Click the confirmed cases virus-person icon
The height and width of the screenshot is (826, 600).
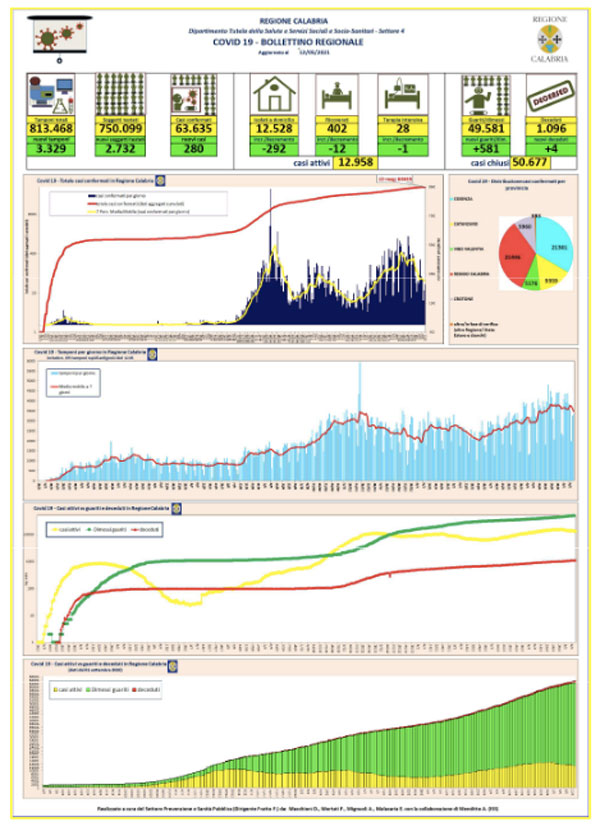click(193, 94)
